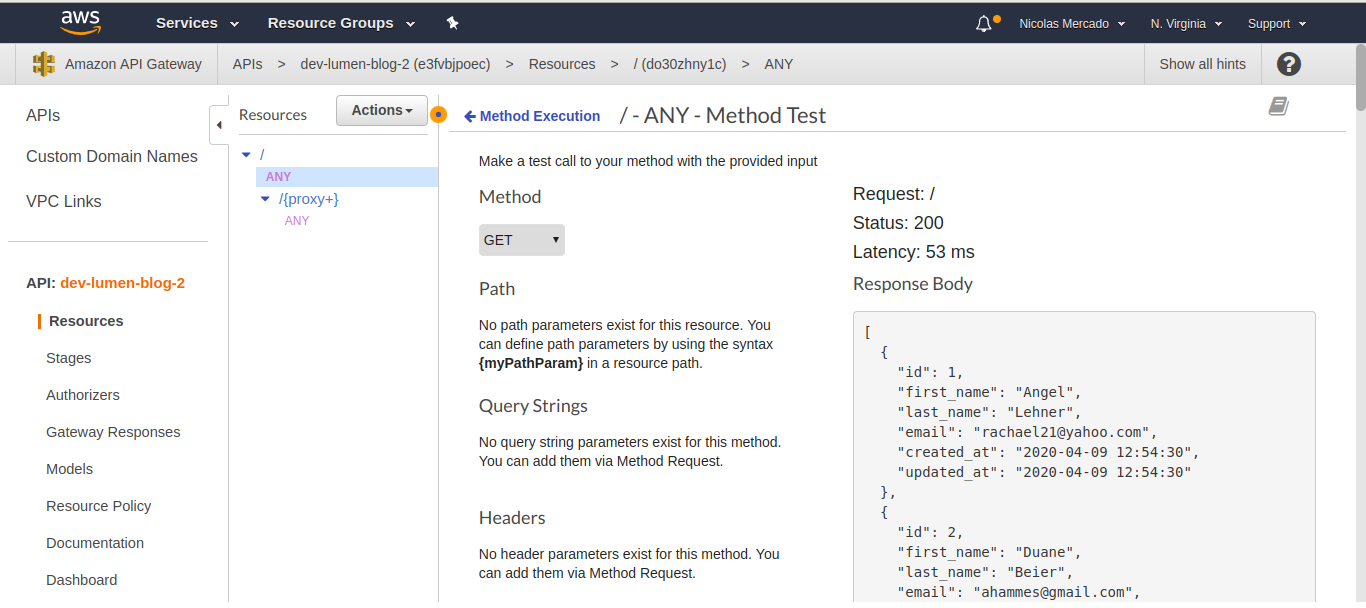Open the help question mark icon

click(1289, 64)
